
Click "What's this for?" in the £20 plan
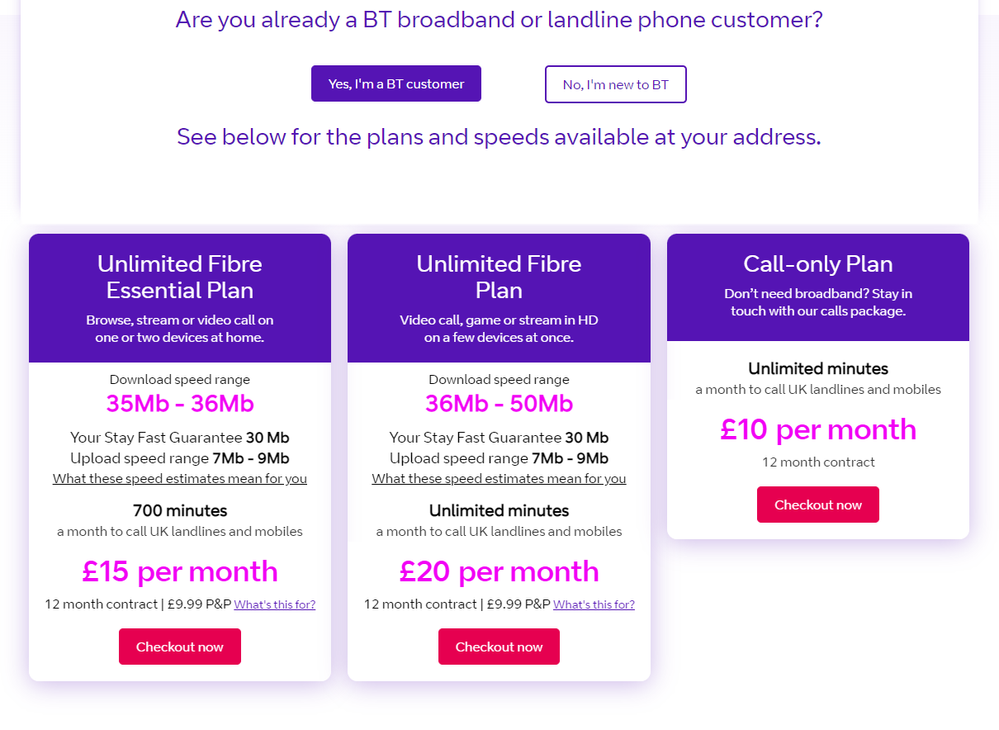pos(594,605)
